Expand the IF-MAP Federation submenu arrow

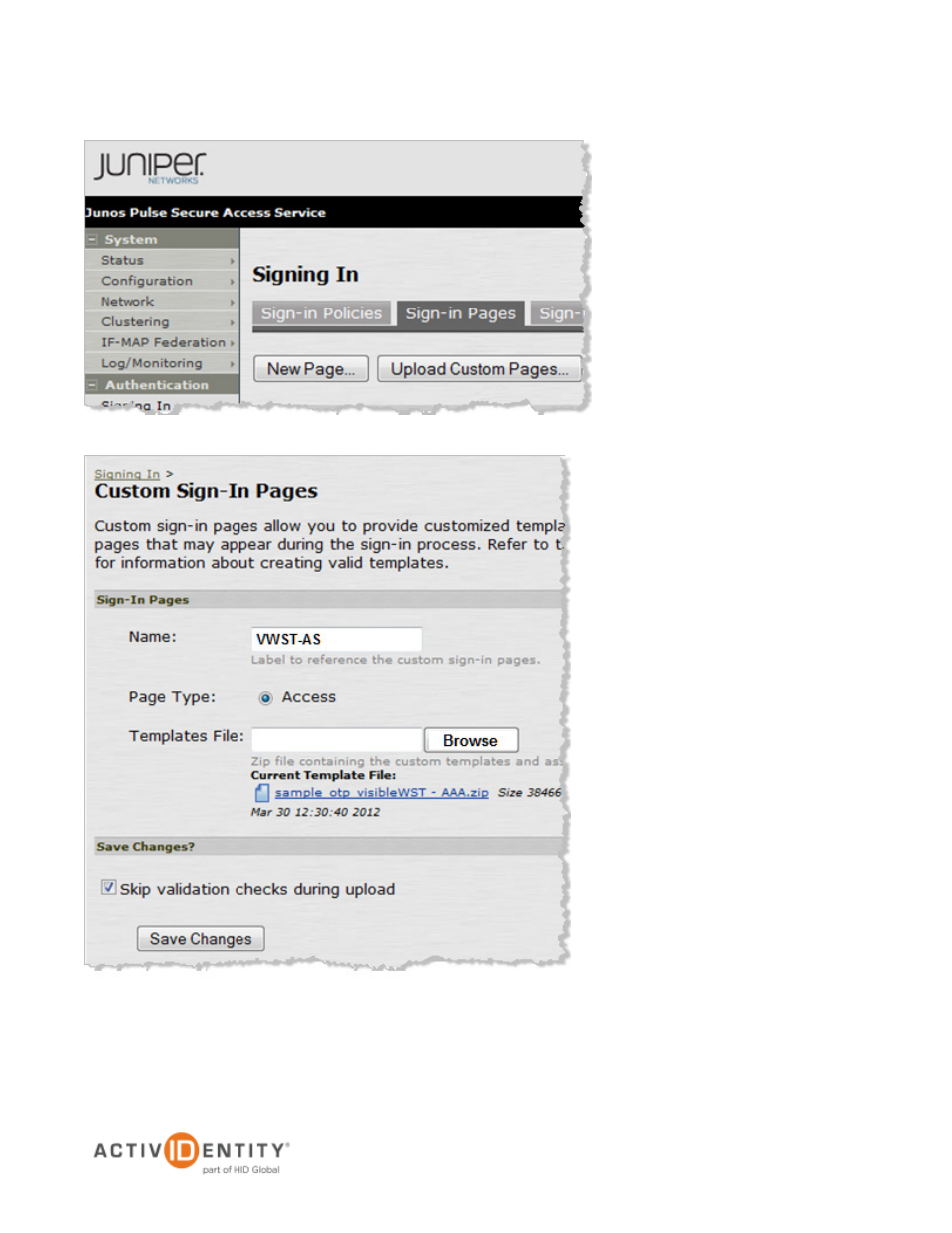coord(233,343)
